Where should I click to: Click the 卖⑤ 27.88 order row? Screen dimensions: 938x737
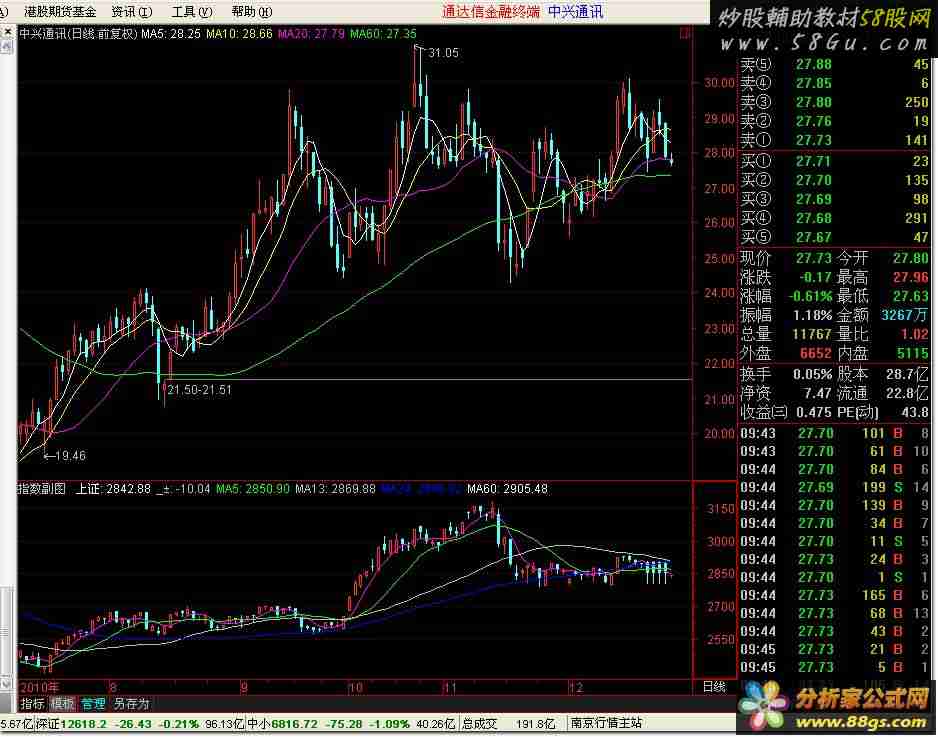pyautogui.click(x=835, y=64)
